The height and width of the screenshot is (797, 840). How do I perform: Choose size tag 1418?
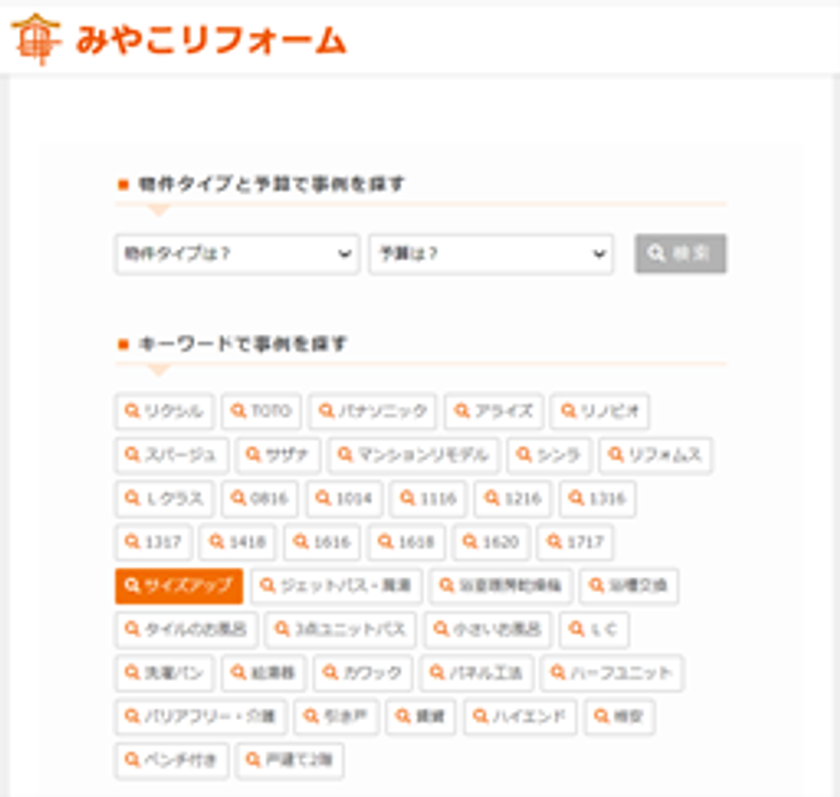click(238, 542)
